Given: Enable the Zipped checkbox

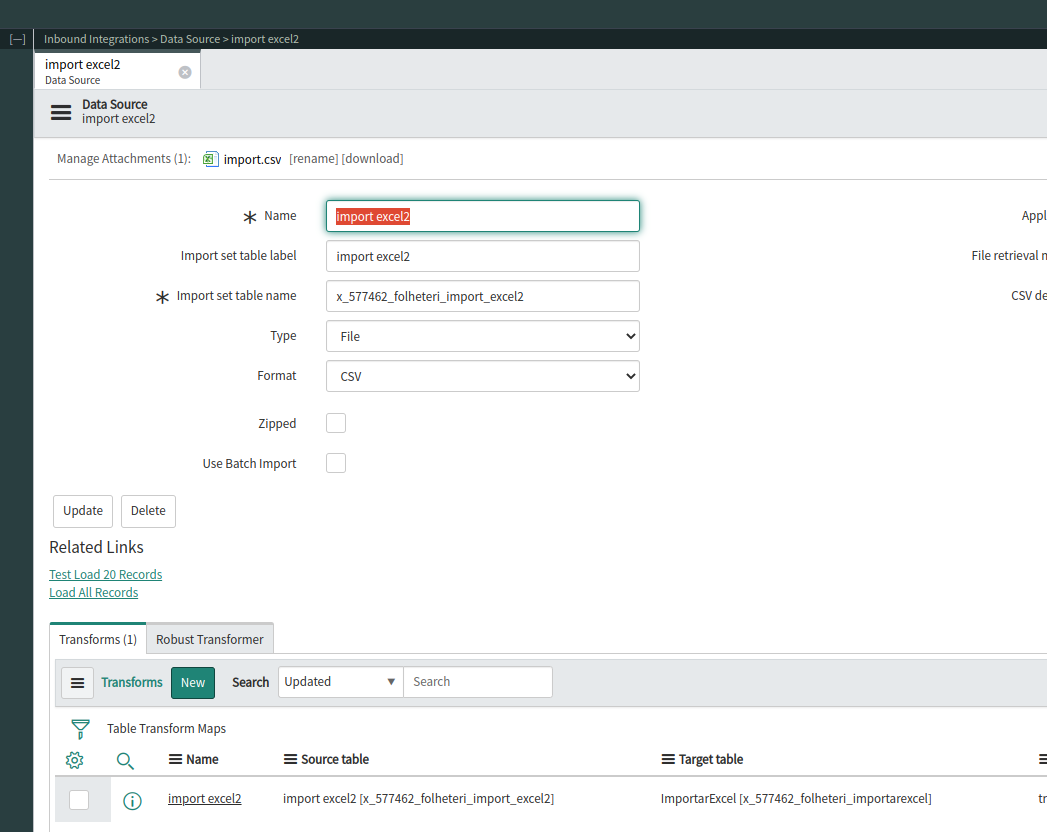Looking at the screenshot, I should pos(336,423).
